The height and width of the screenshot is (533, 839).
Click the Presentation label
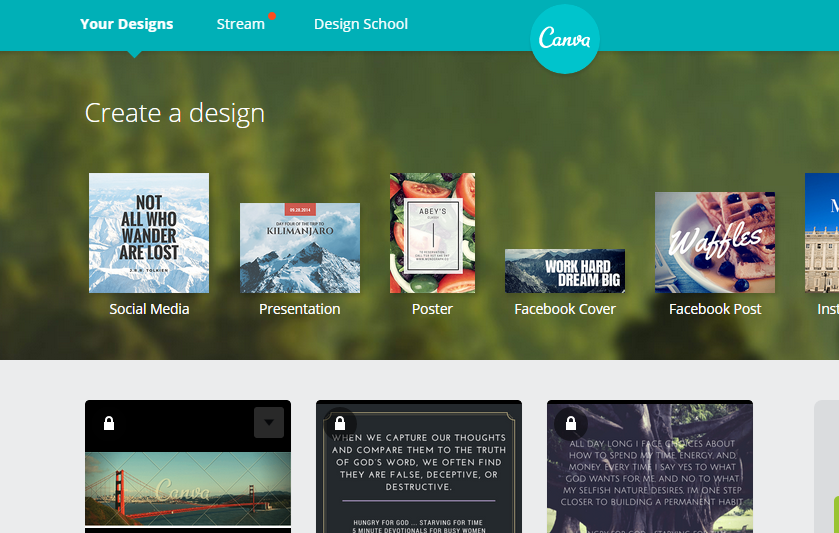coord(300,309)
